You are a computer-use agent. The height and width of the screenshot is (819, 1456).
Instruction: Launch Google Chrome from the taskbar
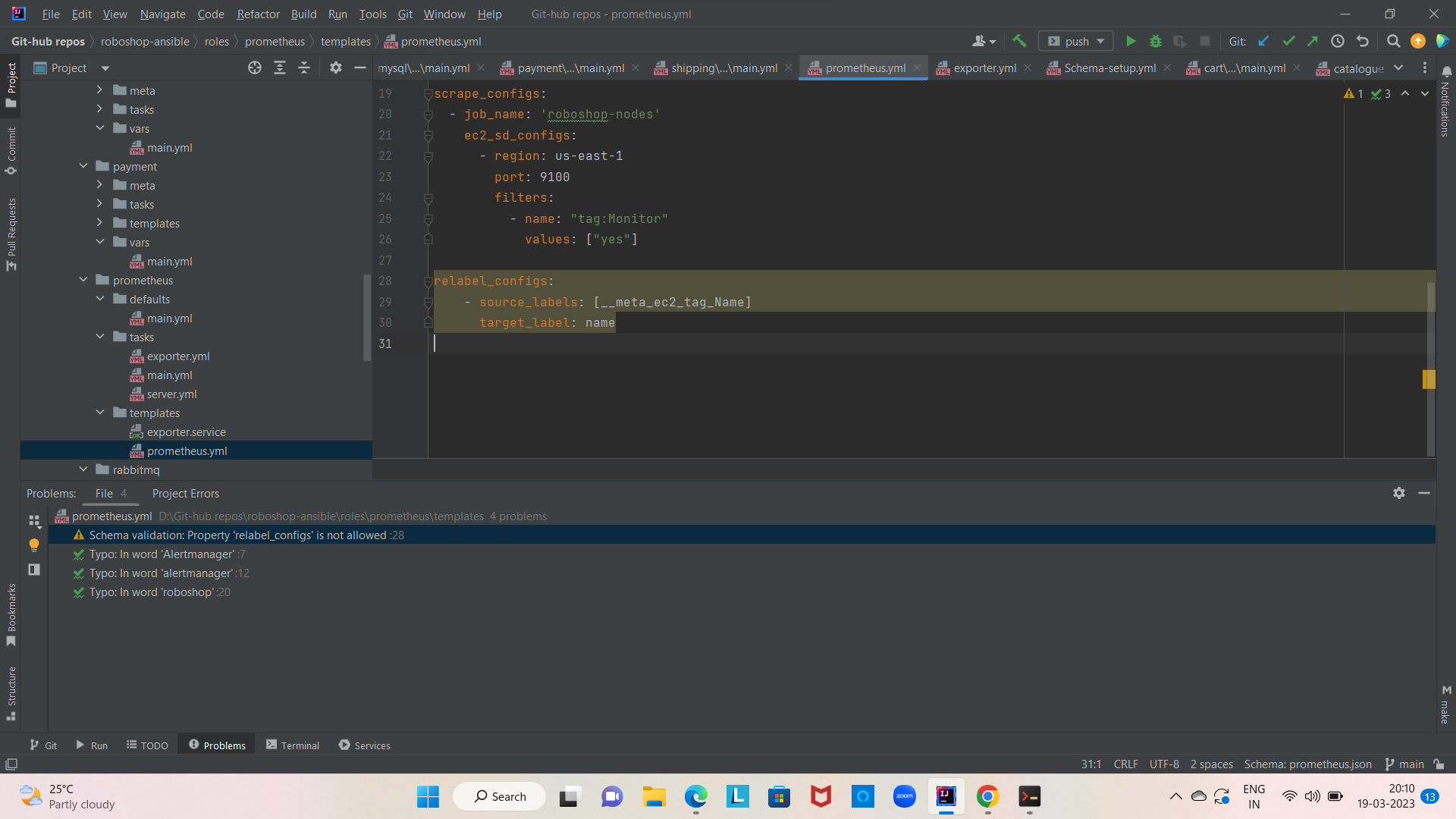[x=987, y=796]
